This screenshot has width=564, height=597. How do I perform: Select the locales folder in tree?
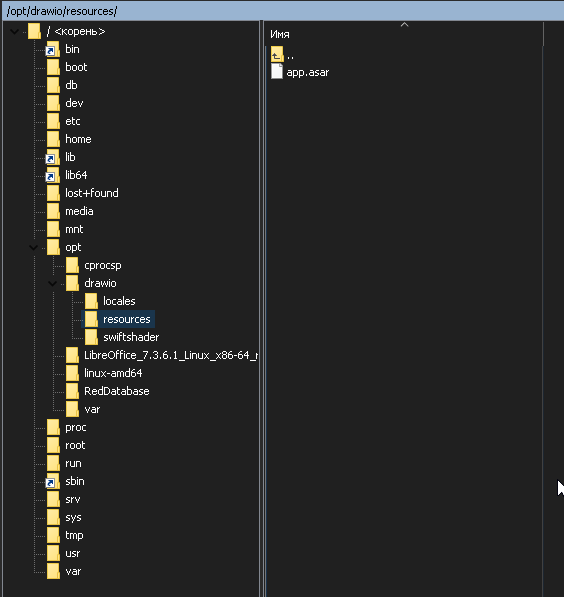(x=119, y=301)
